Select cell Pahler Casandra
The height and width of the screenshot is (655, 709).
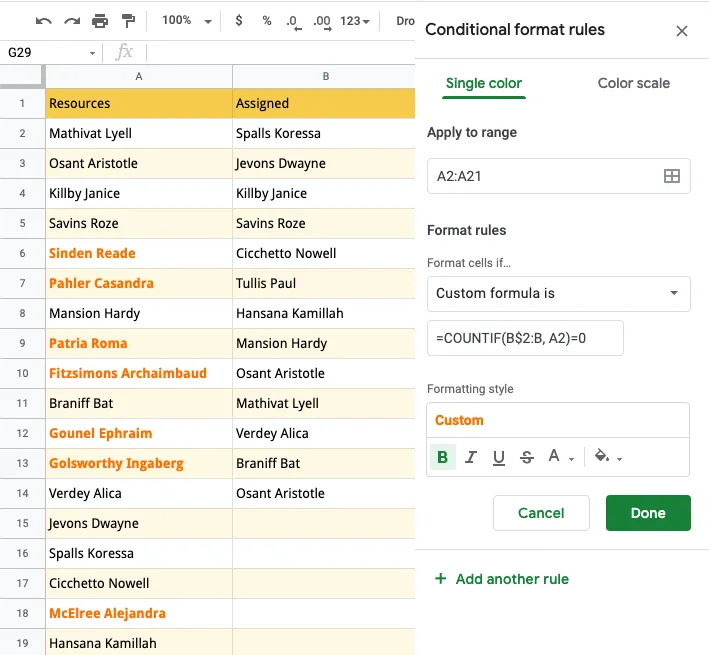[139, 283]
